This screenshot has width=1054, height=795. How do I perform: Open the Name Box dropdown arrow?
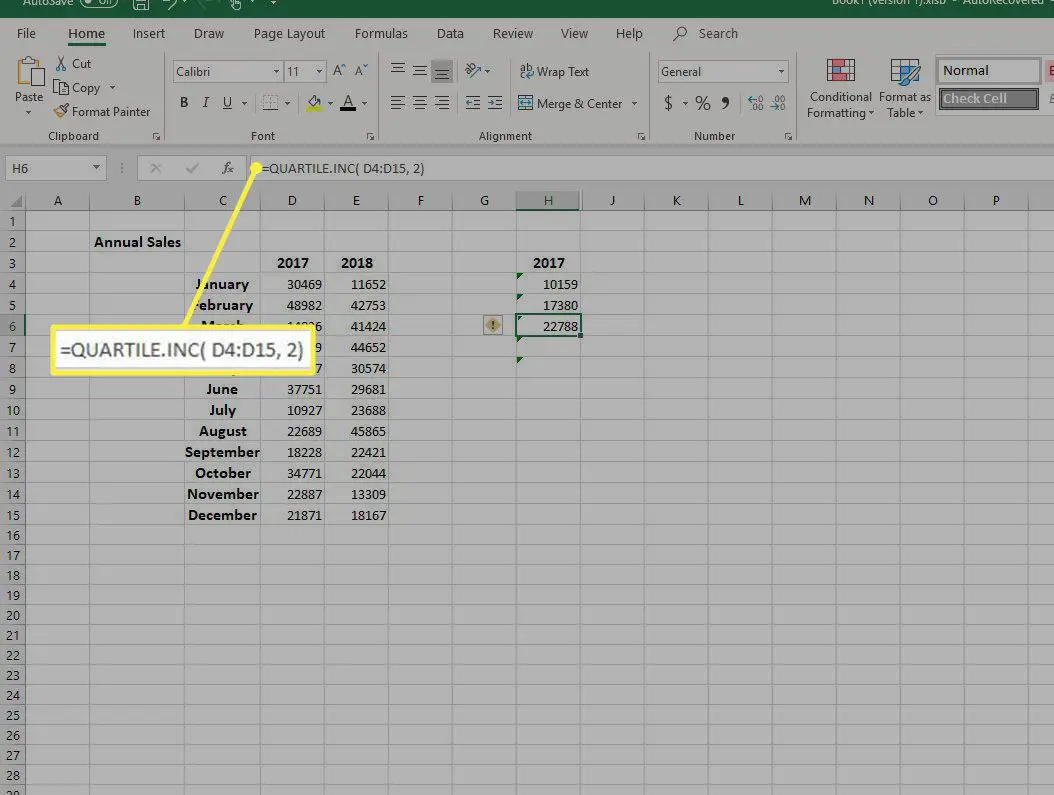[96, 168]
